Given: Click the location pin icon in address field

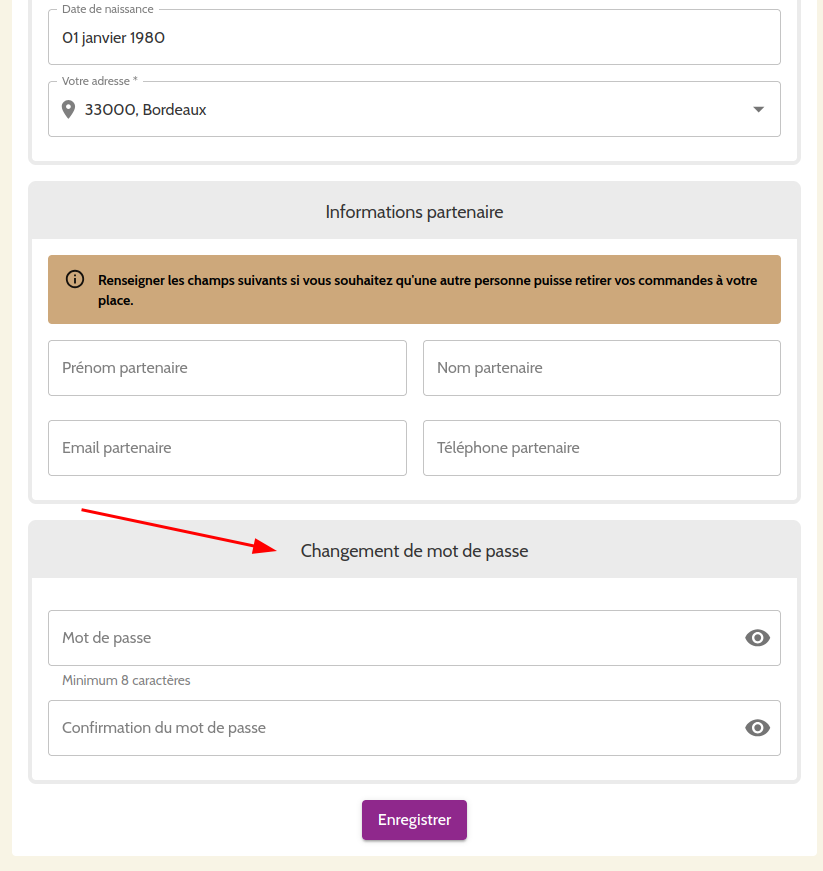Looking at the screenshot, I should (x=68, y=110).
